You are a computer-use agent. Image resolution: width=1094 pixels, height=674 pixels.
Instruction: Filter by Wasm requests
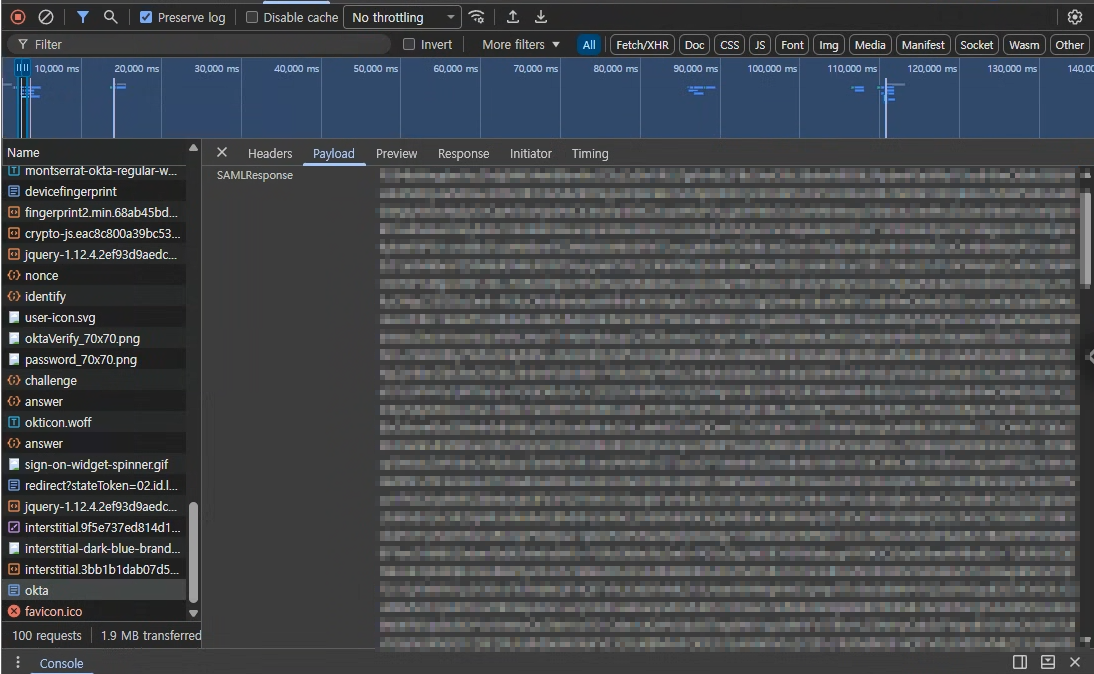[1024, 45]
